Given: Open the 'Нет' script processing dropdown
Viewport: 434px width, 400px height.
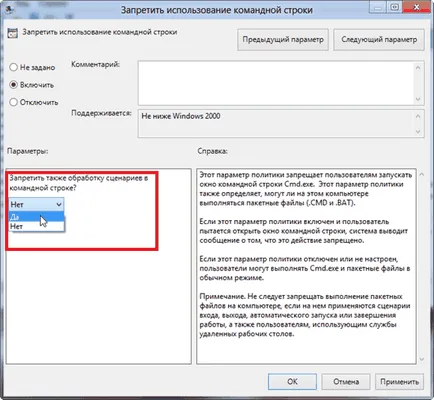Looking at the screenshot, I should click(x=36, y=204).
